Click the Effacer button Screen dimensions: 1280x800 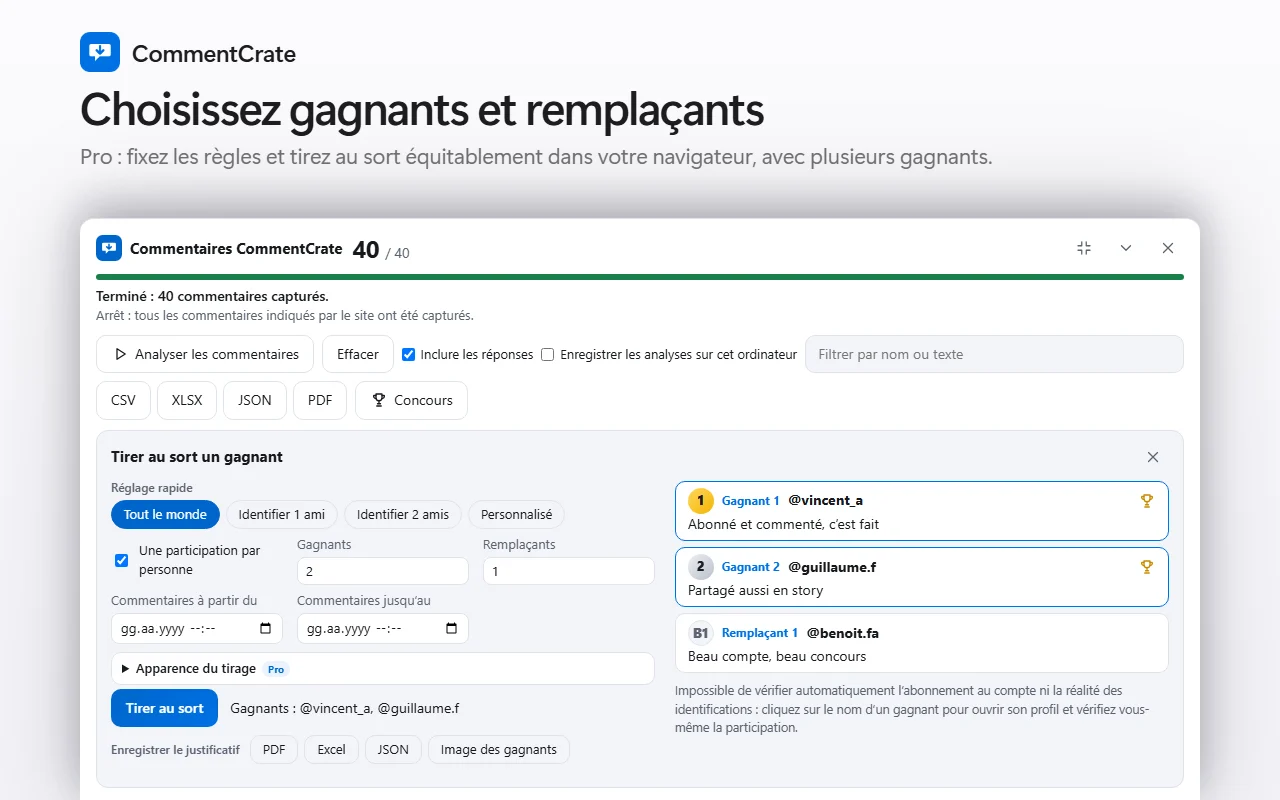pyautogui.click(x=358, y=354)
